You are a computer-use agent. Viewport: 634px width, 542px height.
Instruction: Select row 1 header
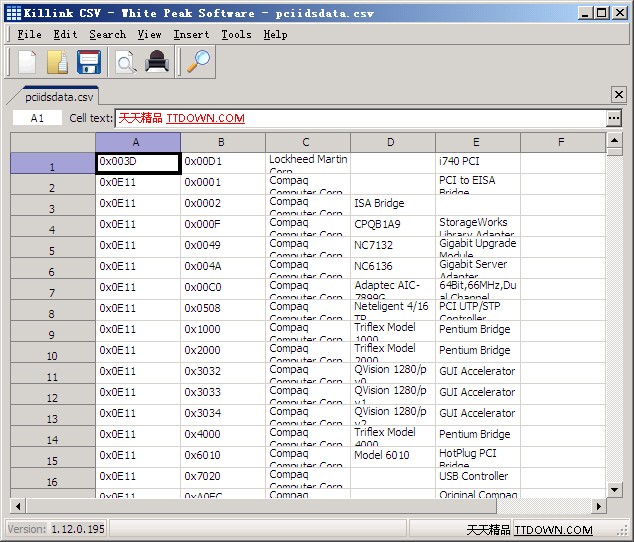pyautogui.click(x=53, y=163)
